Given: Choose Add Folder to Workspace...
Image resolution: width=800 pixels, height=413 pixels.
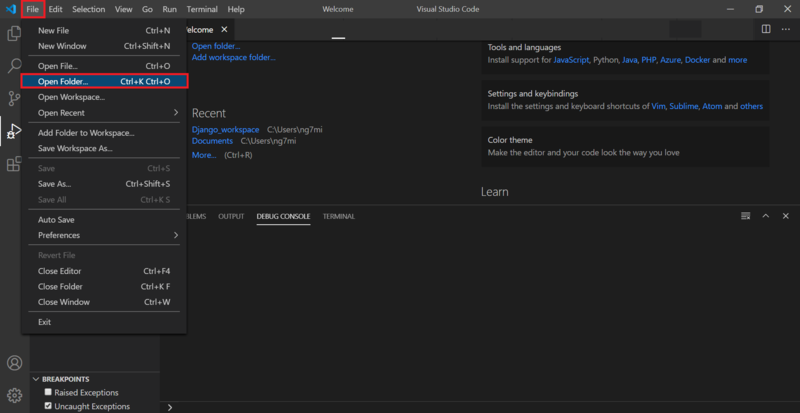Looking at the screenshot, I should pyautogui.click(x=104, y=133).
